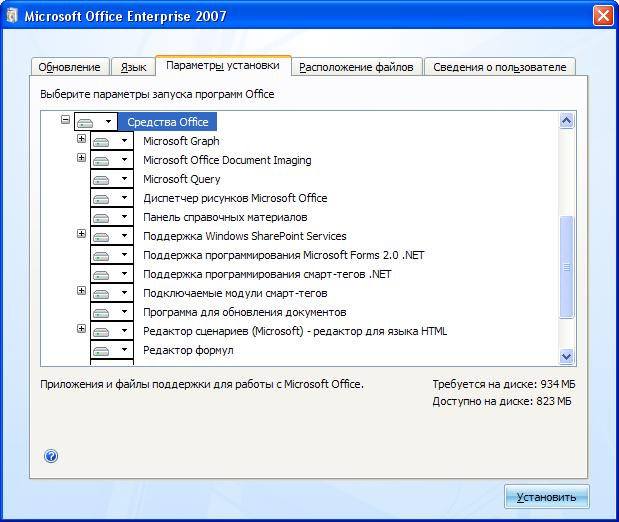Screen dimensions: 619x522
Task: Expand the Microsoft Office Document Imaging node
Action: [82, 158]
